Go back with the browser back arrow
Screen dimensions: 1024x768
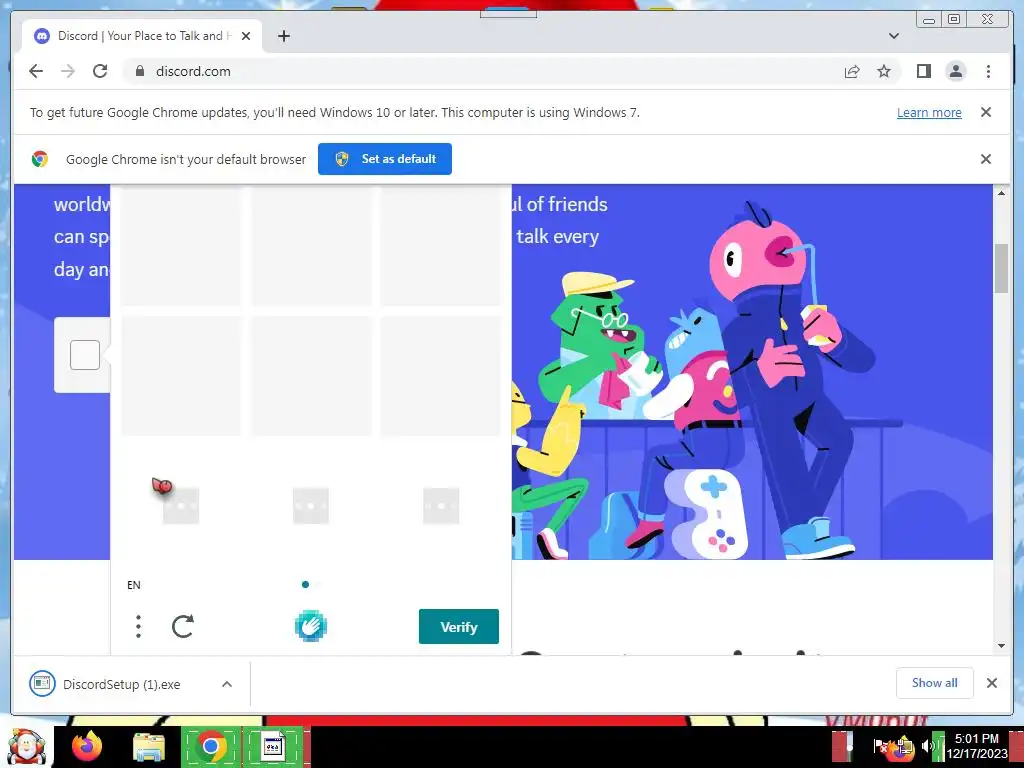[36, 71]
